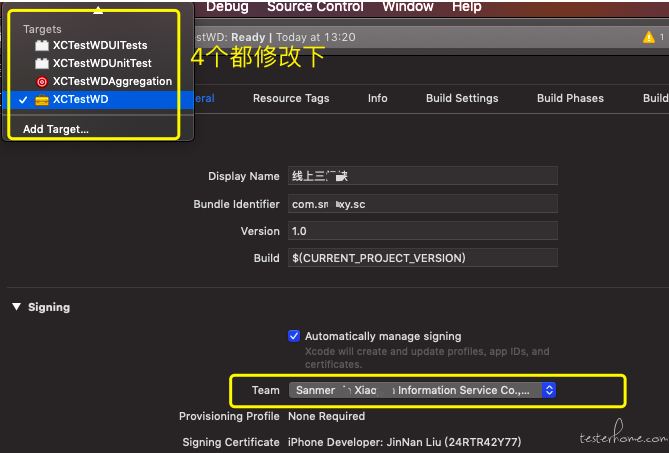This screenshot has width=669, height=453.
Task: Open the yellow warning indicator in status bar
Action: click(649, 37)
